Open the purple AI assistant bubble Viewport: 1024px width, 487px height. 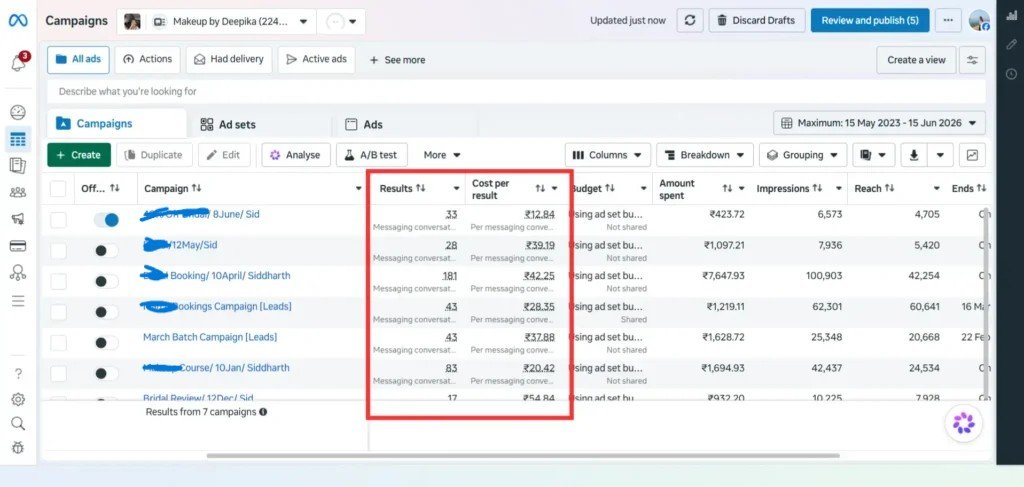[x=963, y=423]
